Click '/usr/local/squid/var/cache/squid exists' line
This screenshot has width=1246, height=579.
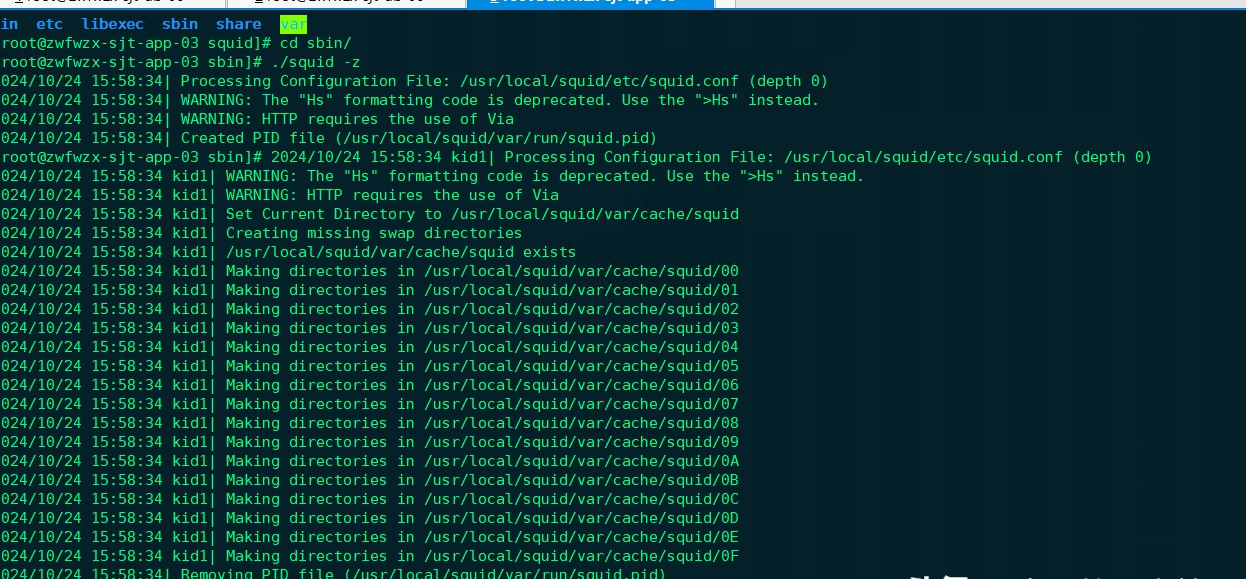click(289, 252)
